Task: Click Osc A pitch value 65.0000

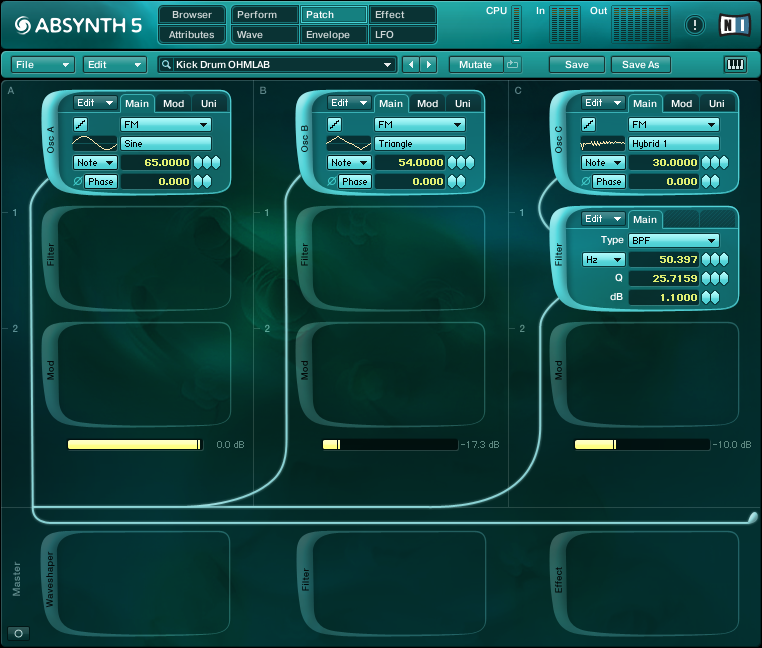Action: coord(156,162)
